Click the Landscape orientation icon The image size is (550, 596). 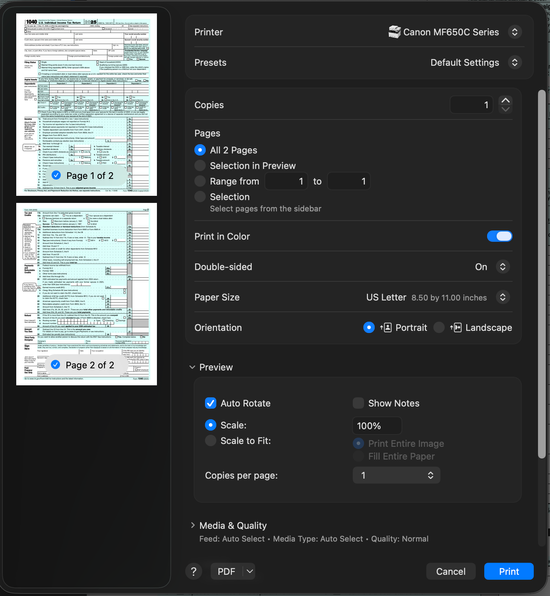[456, 328]
